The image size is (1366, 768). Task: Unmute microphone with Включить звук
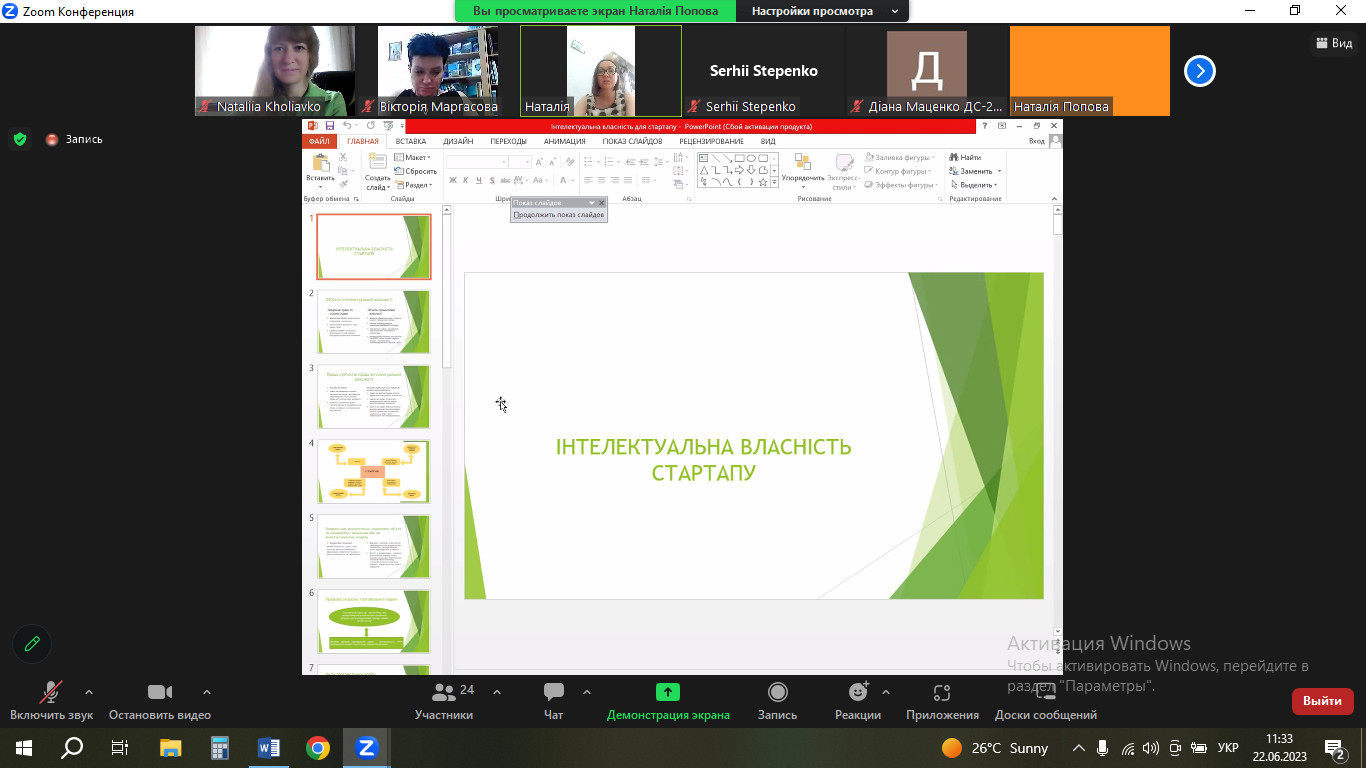[51, 693]
